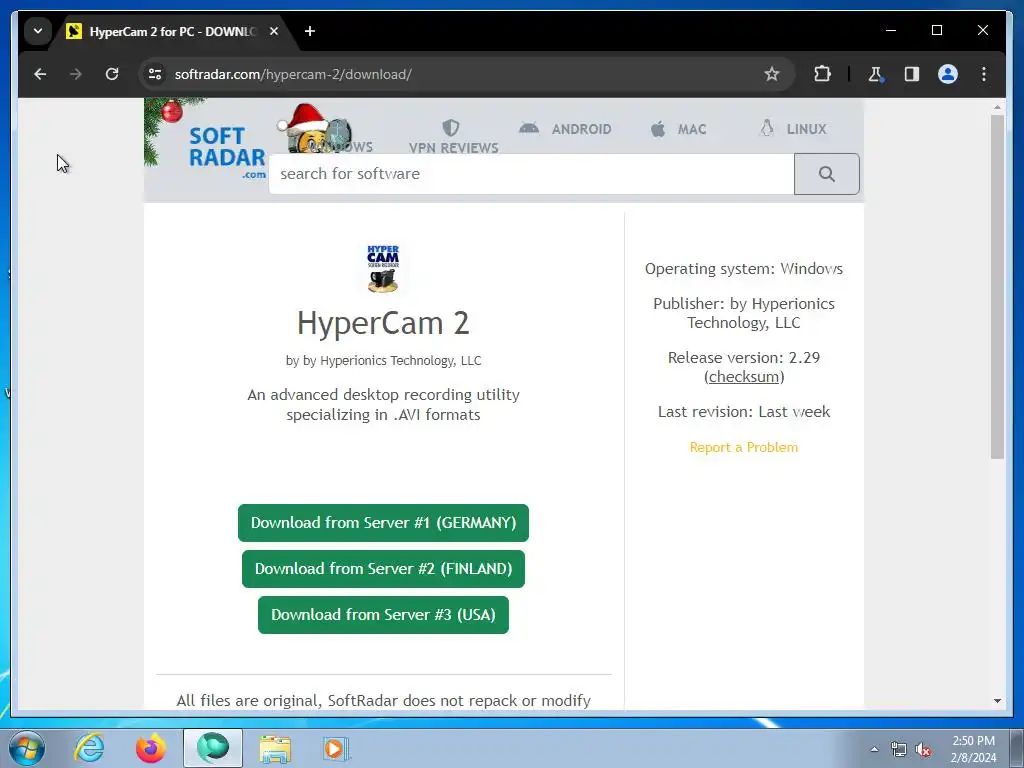Open the taskbar clock showing 2:50 PM
Image resolution: width=1024 pixels, height=768 pixels.
973,749
